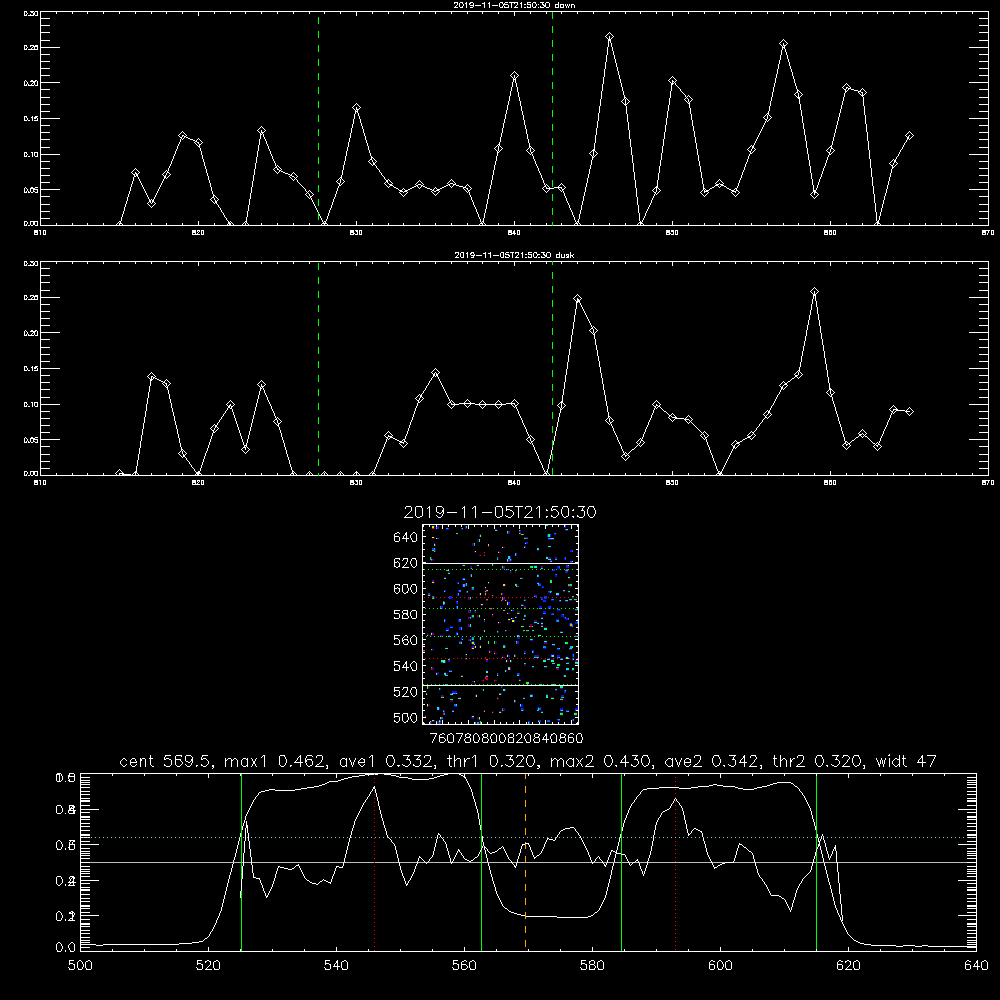Select the bottom plot x-axis label "540"
The image size is (1000, 1000).
tap(336, 966)
